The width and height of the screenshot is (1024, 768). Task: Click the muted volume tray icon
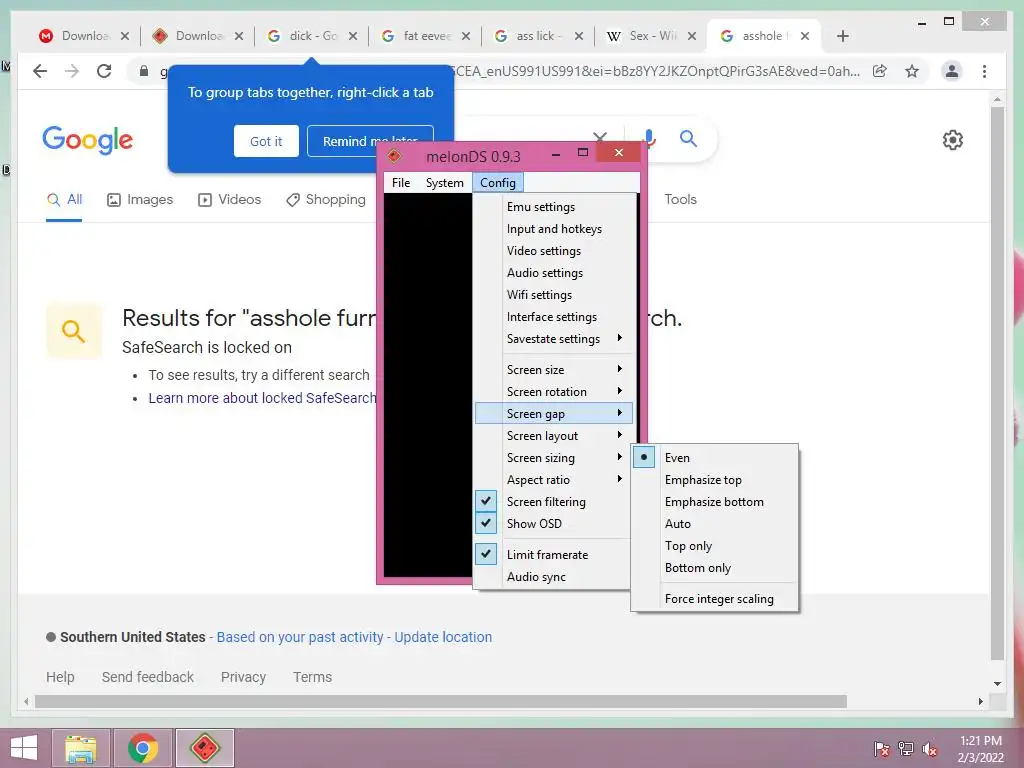(930, 748)
